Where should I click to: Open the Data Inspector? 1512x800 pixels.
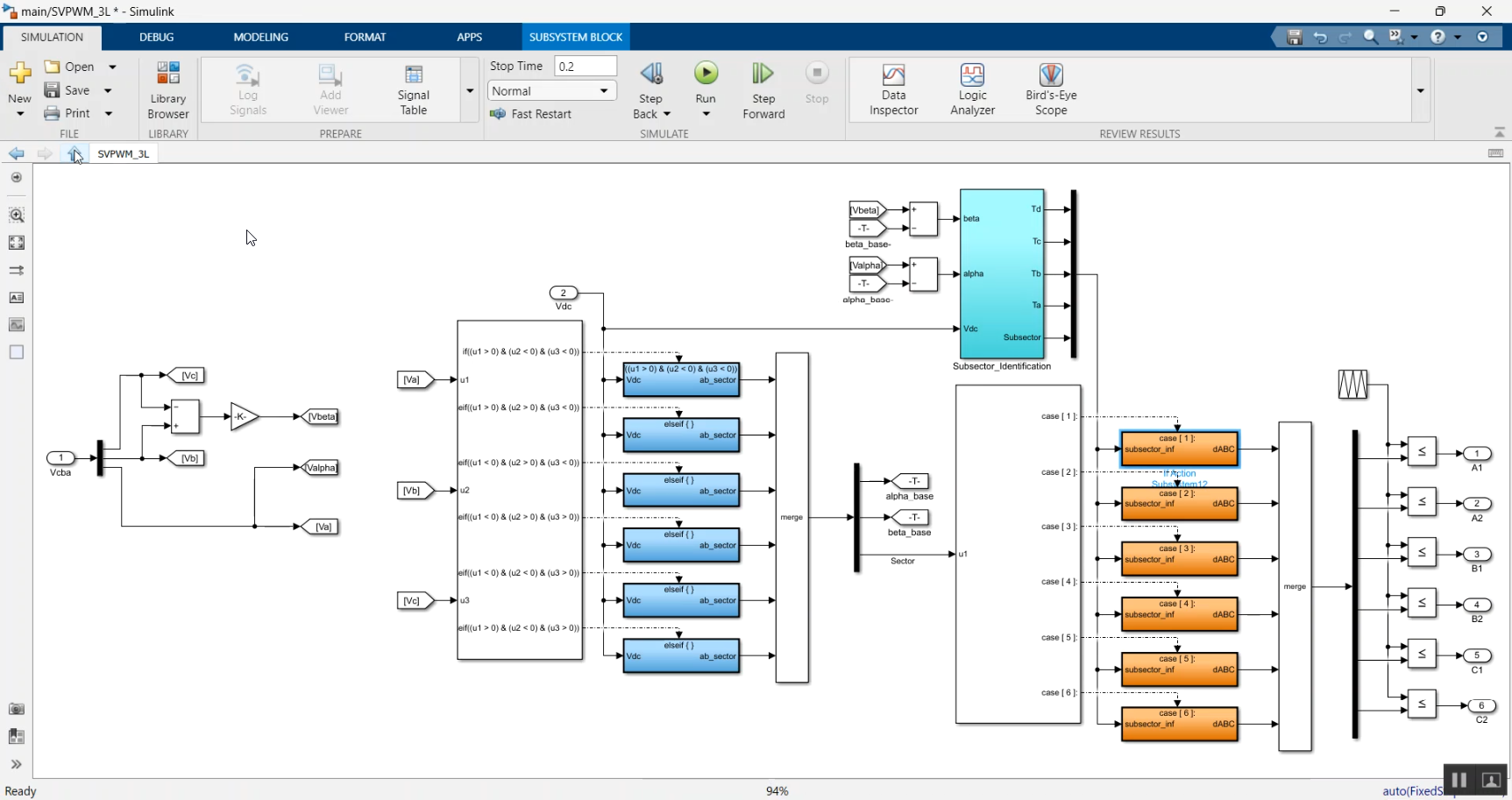pos(893,89)
